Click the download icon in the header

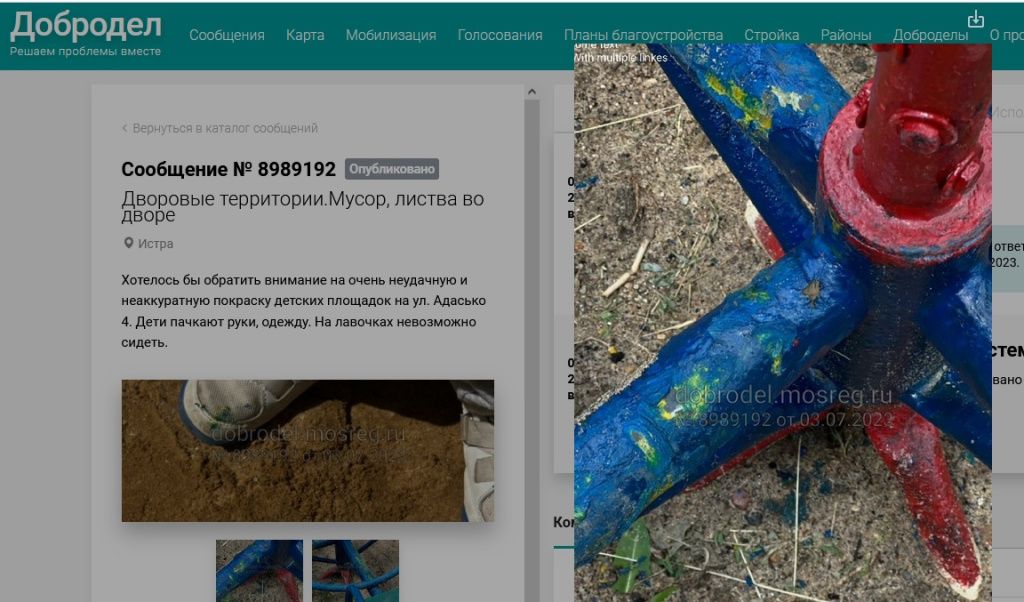click(x=976, y=20)
